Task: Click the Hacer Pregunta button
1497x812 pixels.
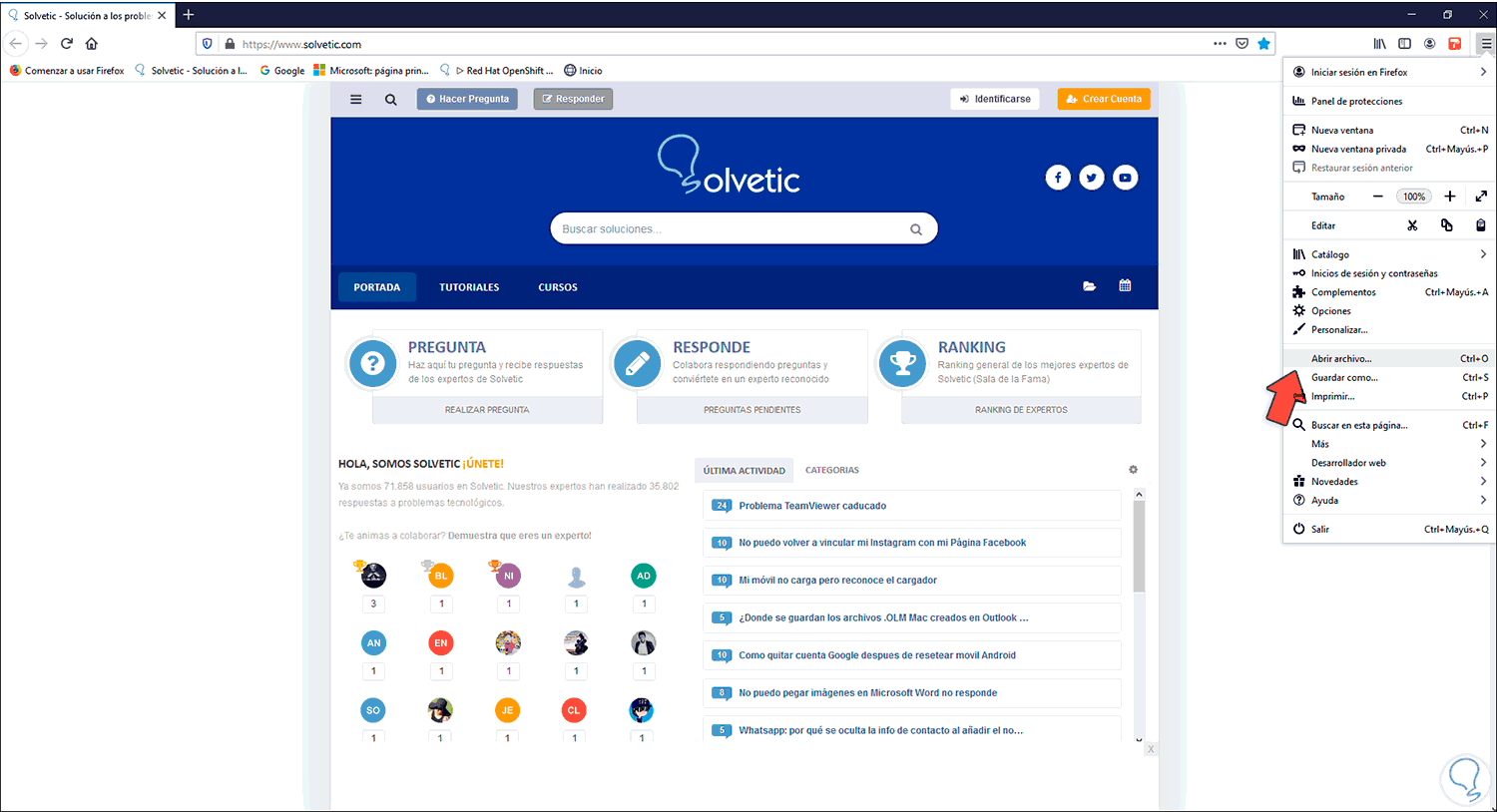Action: click(x=467, y=99)
